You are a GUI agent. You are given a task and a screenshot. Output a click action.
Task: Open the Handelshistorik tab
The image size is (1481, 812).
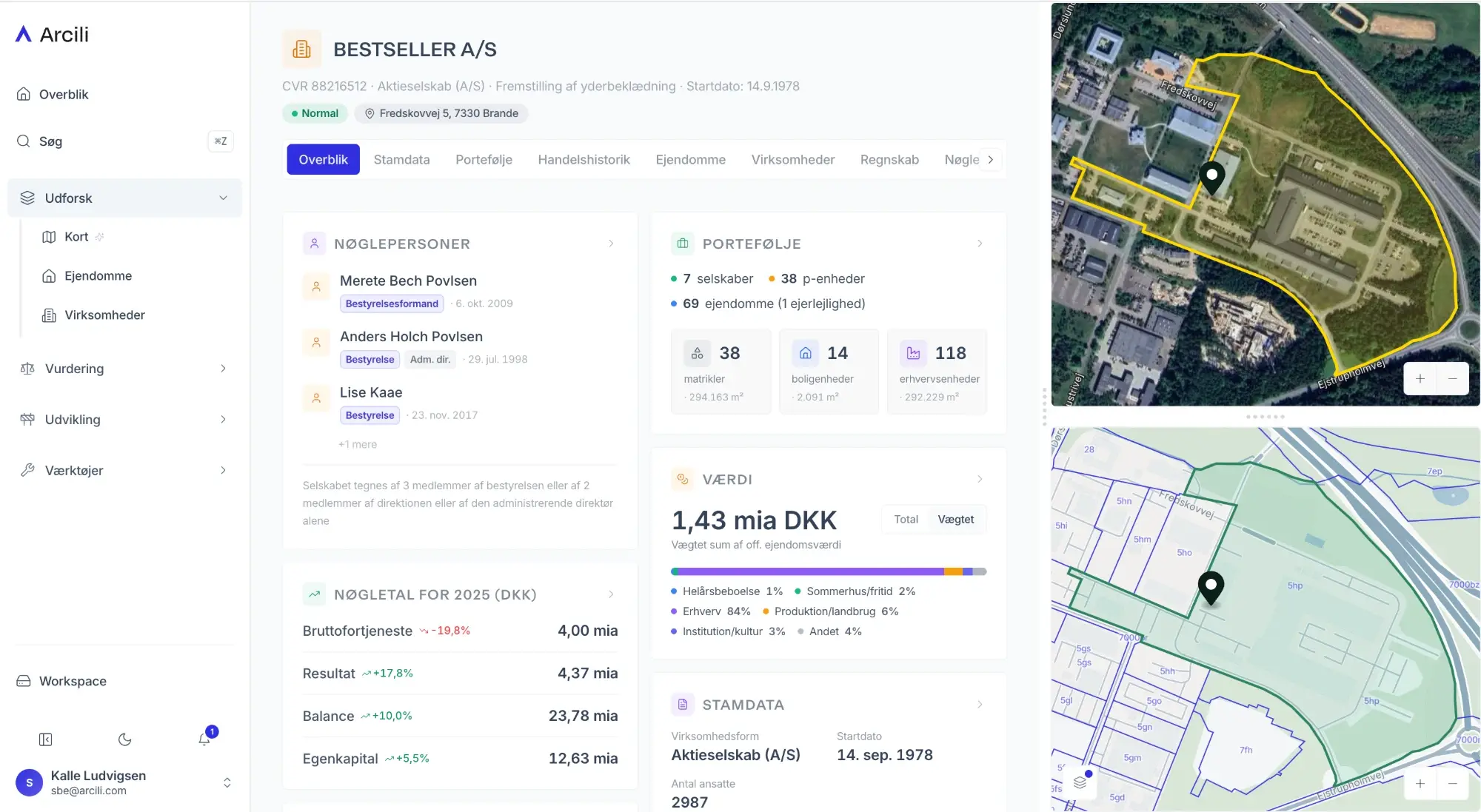pos(584,159)
